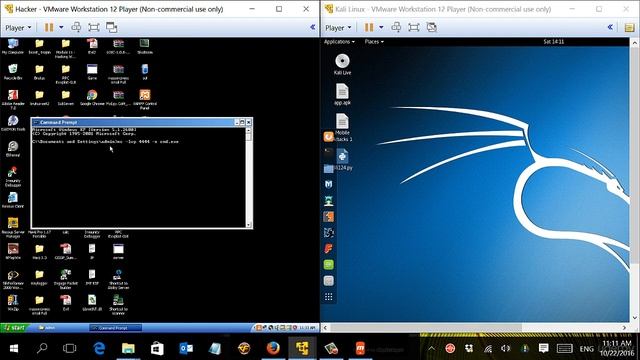Open the Python .py file on Kali desktop
The width and height of the screenshot is (640, 360).
click(x=343, y=160)
